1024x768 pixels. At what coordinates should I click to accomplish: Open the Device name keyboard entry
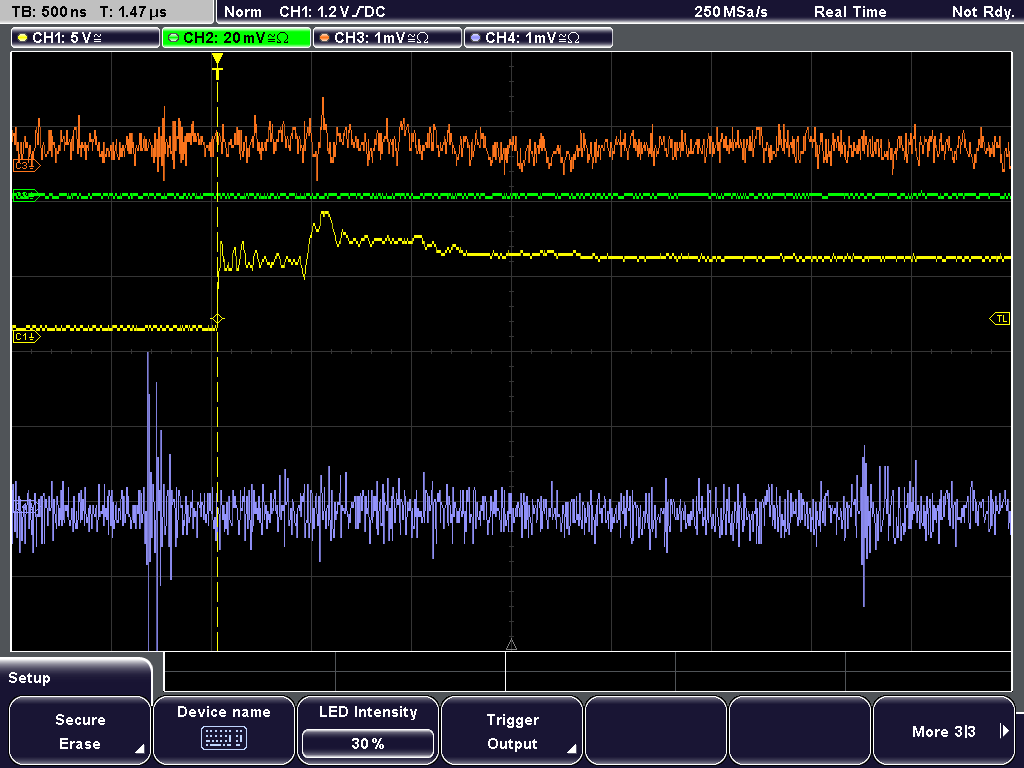(223, 731)
